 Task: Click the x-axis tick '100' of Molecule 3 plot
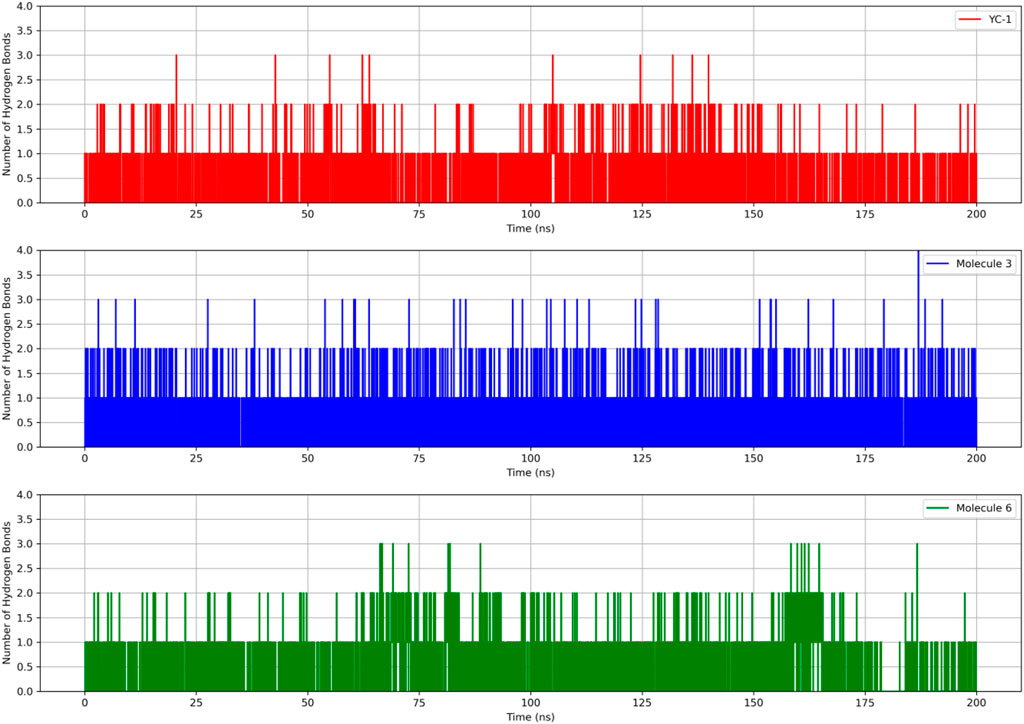click(x=531, y=458)
